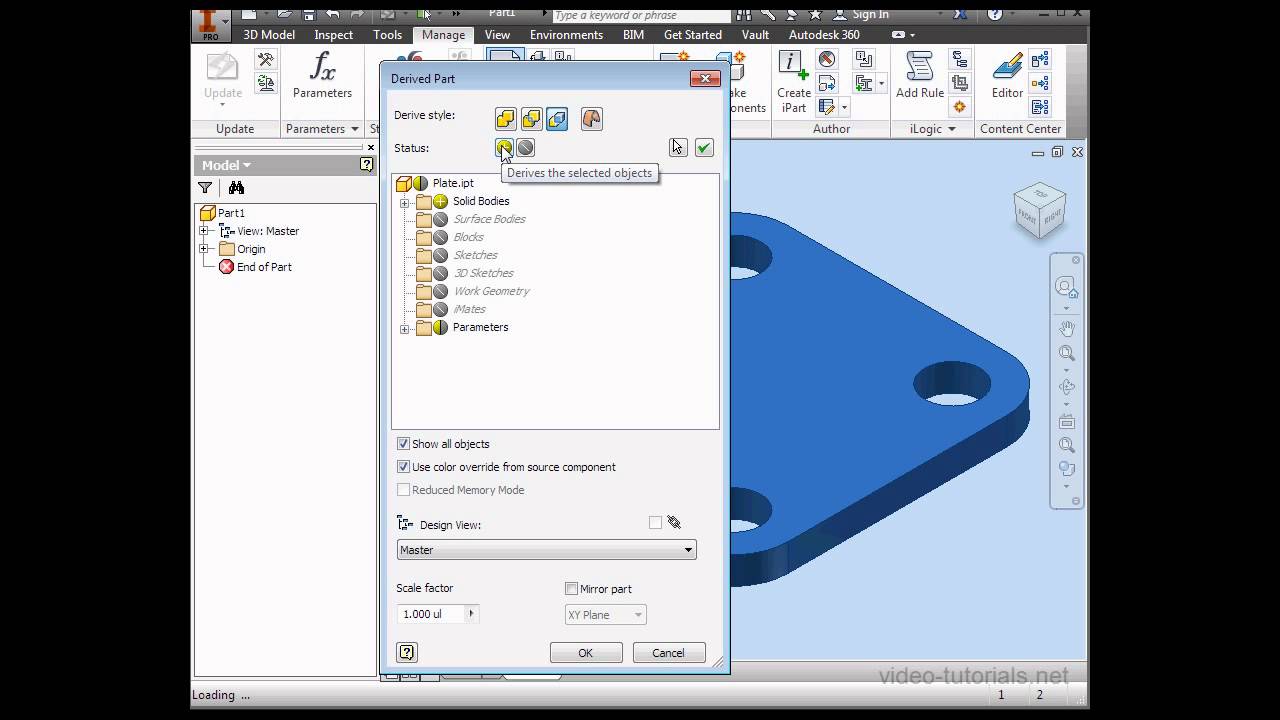The width and height of the screenshot is (1280, 720).
Task: Click the Zoom Selected magnifier icon in navigation bar
Action: point(1067,445)
